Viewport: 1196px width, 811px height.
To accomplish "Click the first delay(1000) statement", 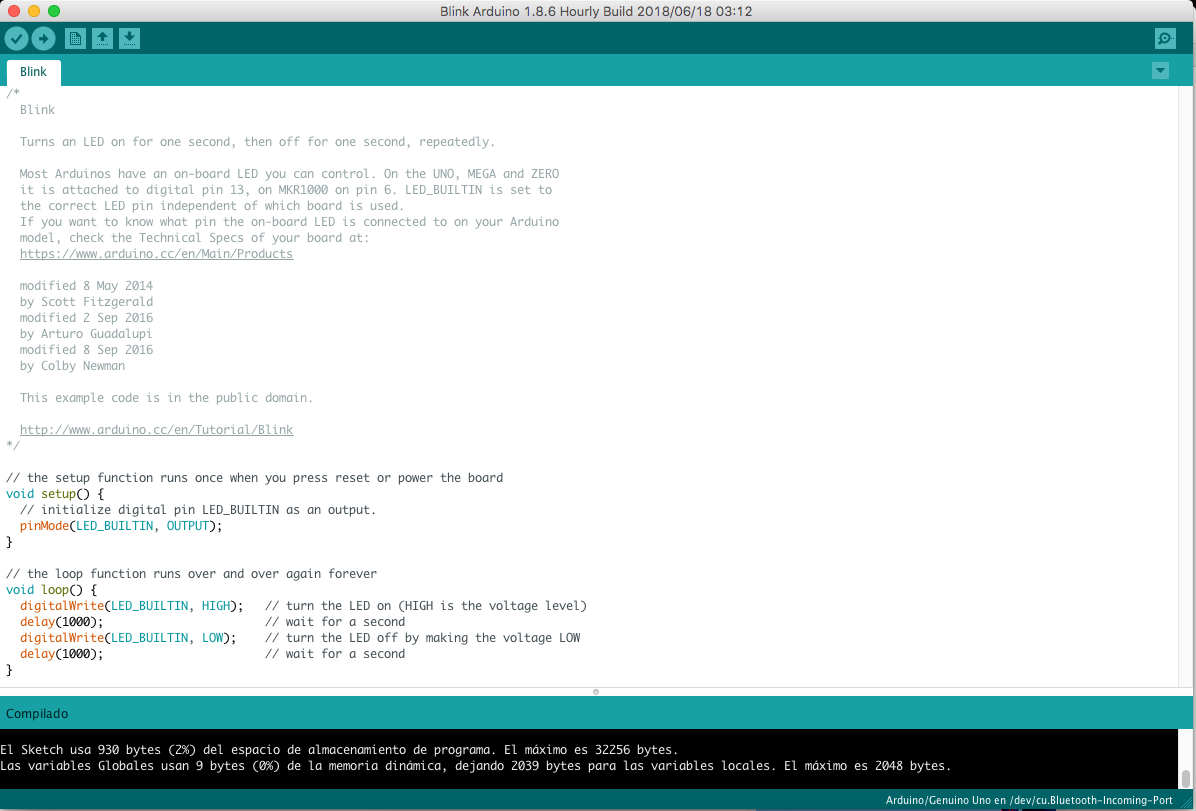I will 62,622.
